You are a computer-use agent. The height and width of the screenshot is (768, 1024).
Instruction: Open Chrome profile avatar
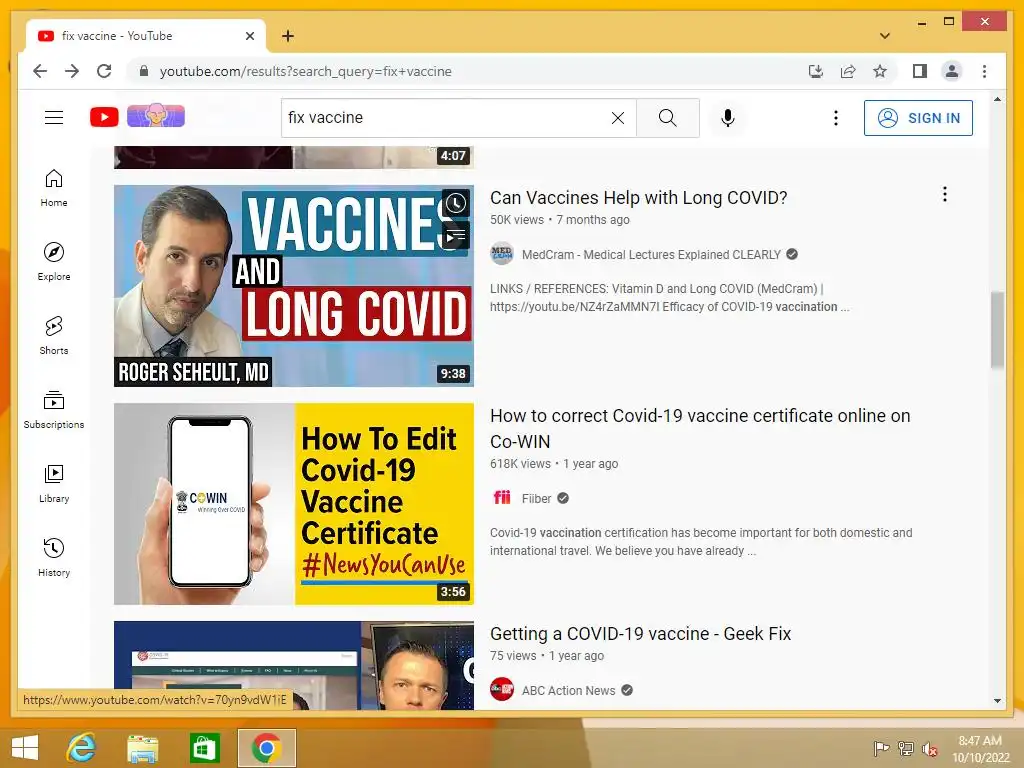(952, 71)
